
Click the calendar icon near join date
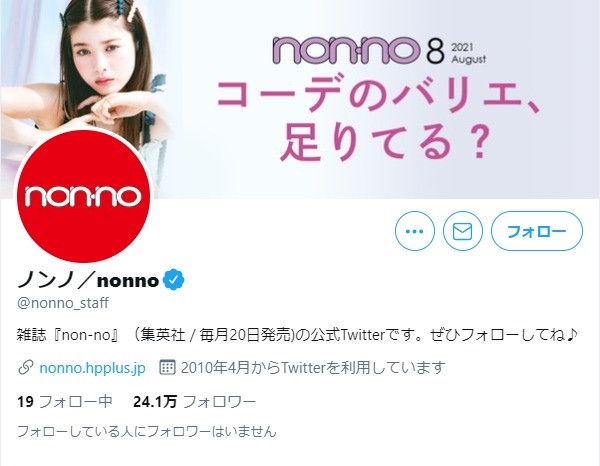[167, 367]
